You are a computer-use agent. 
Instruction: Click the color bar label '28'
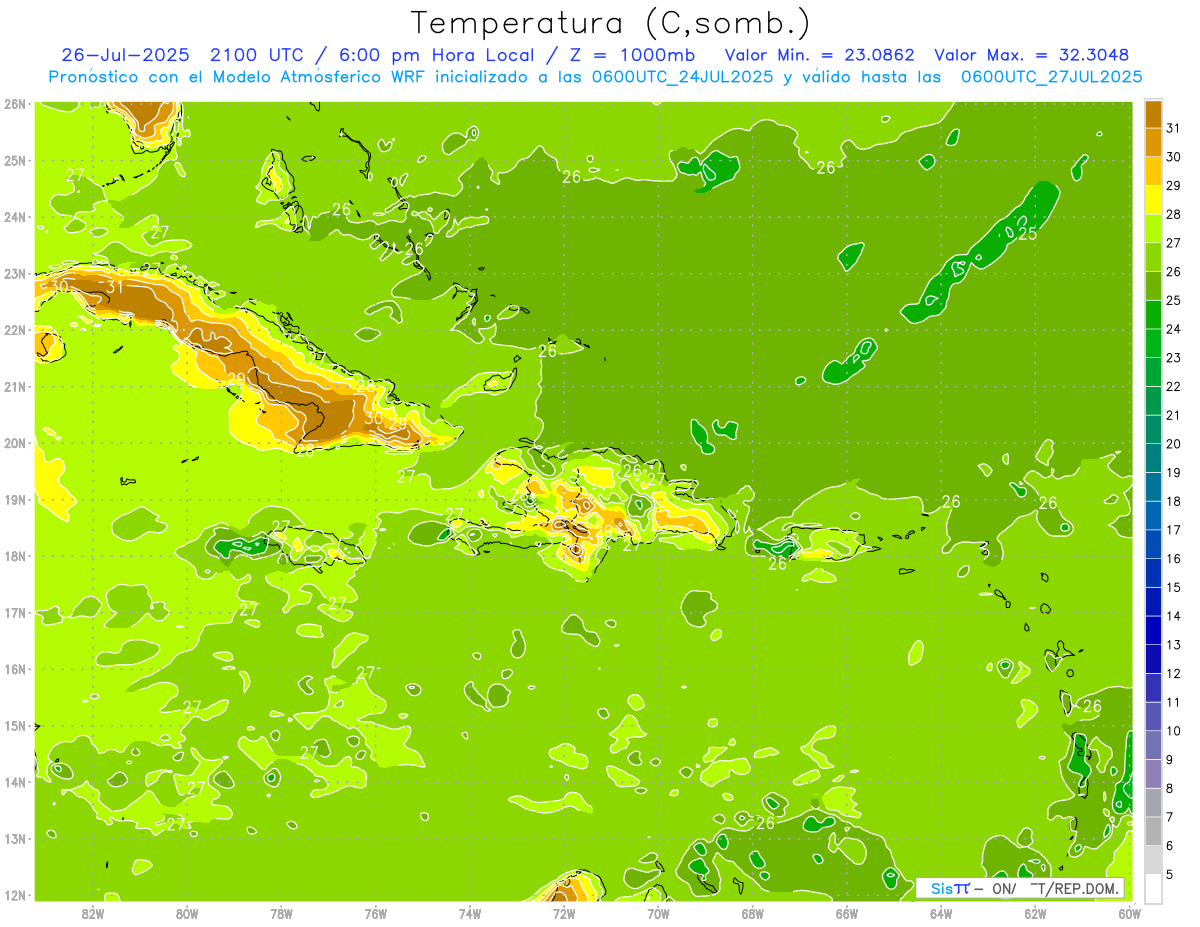tap(1174, 214)
